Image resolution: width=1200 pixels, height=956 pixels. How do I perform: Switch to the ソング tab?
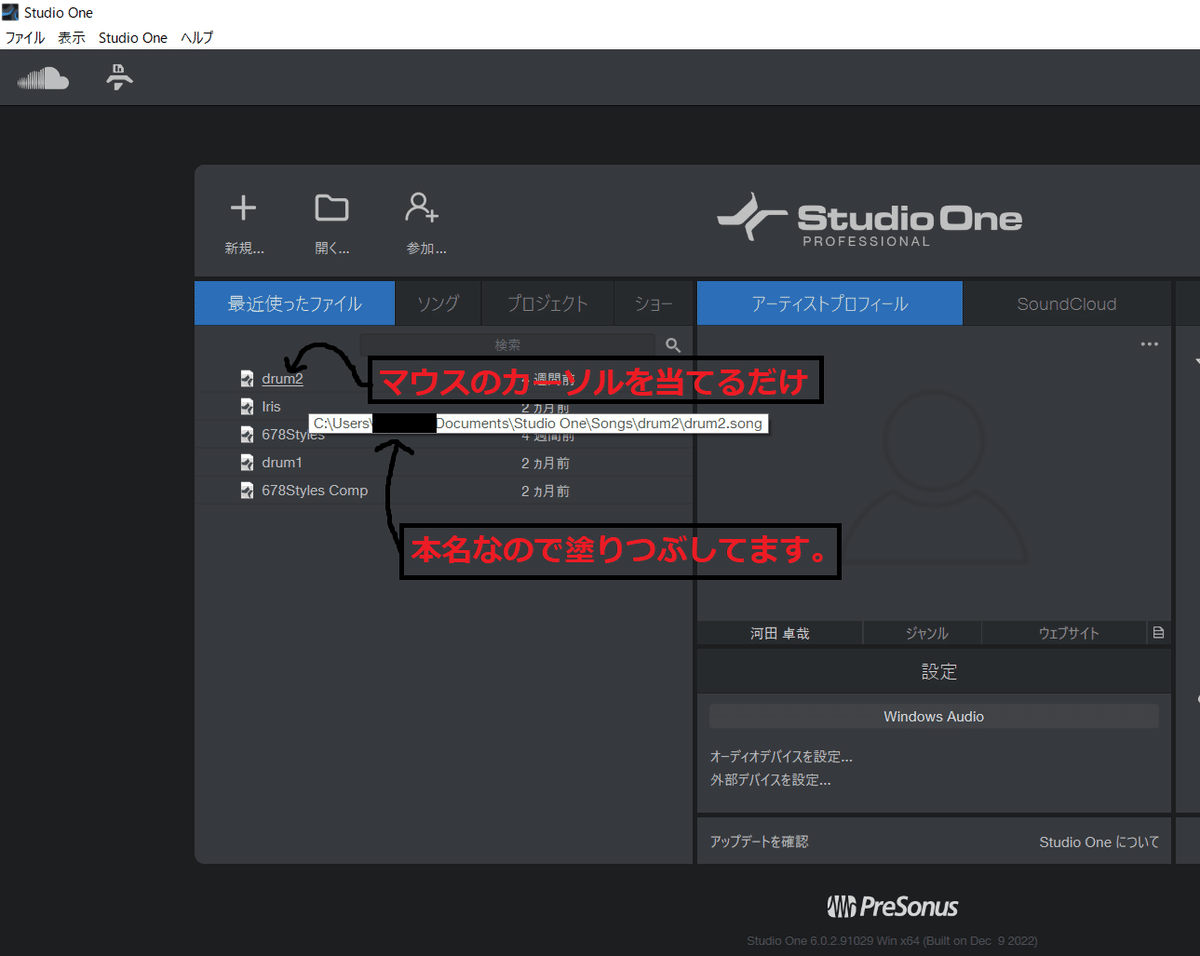pyautogui.click(x=438, y=304)
